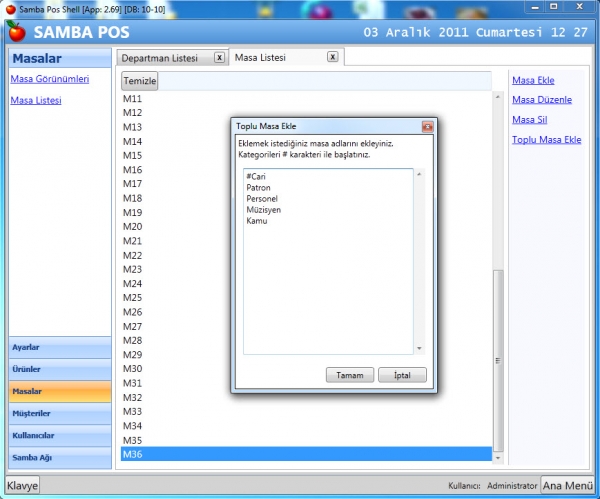Open the Kullanıcılar section
Screen dimensions: 600x499
click(x=60, y=435)
